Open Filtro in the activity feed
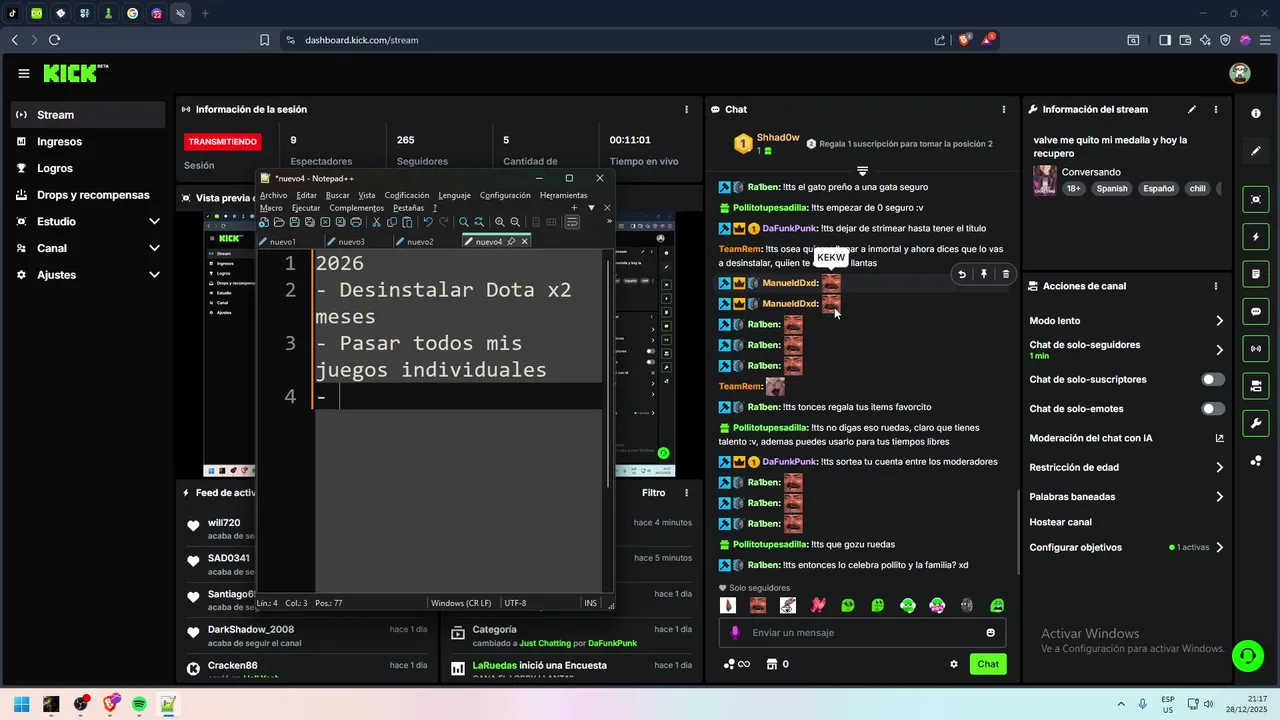This screenshot has width=1280, height=720. coord(653,493)
